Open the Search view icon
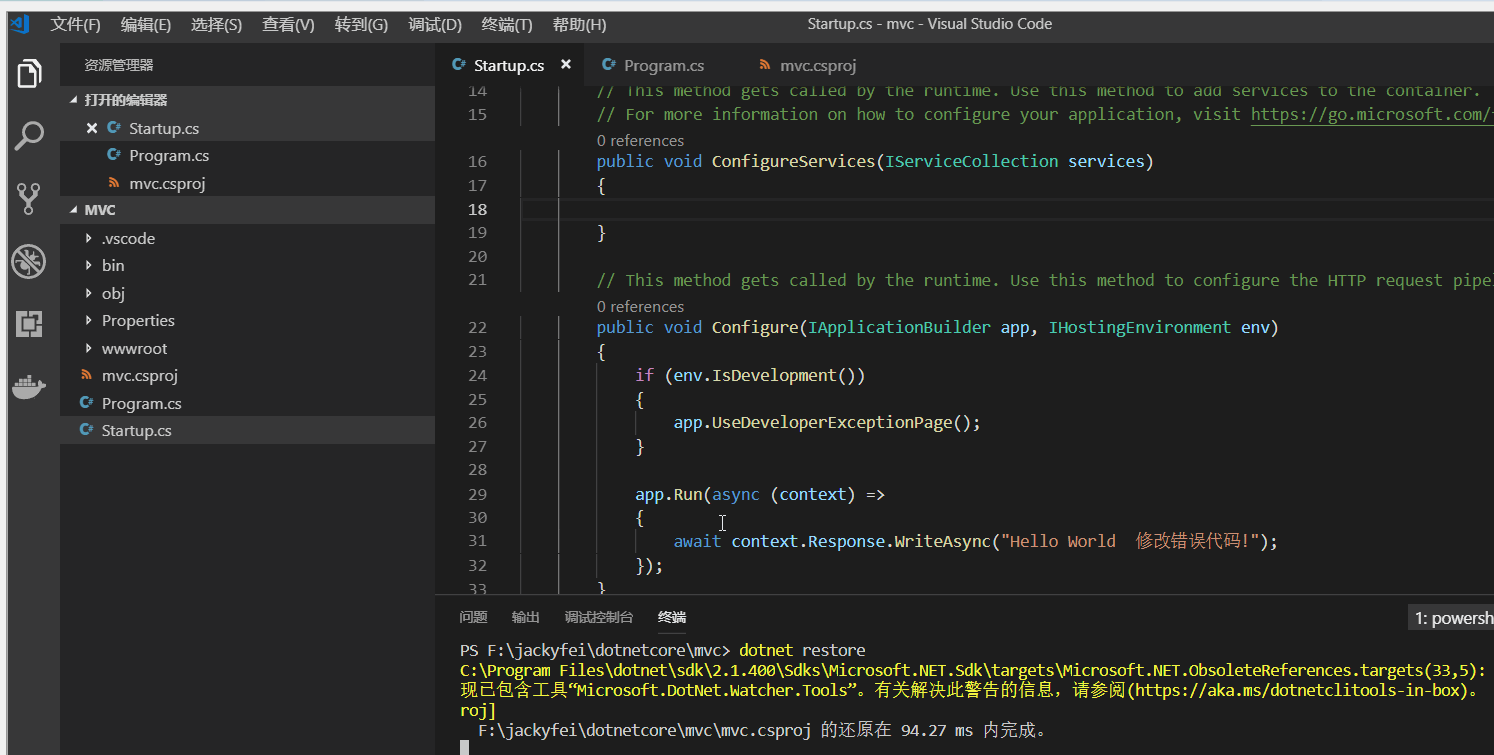1494x755 pixels. coord(29,136)
